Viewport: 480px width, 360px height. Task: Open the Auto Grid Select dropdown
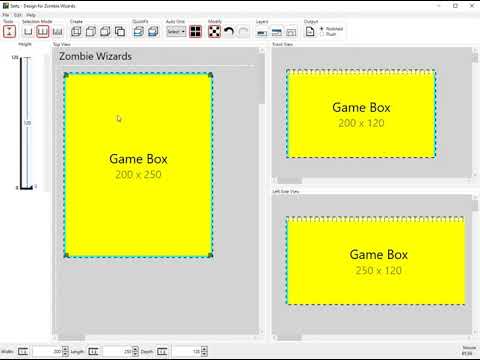176,32
